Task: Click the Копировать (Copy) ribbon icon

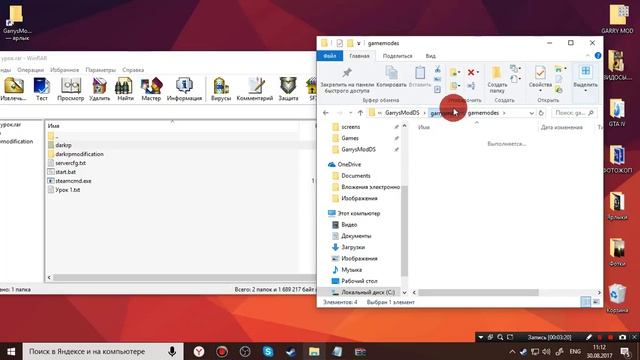Action: click(391, 77)
